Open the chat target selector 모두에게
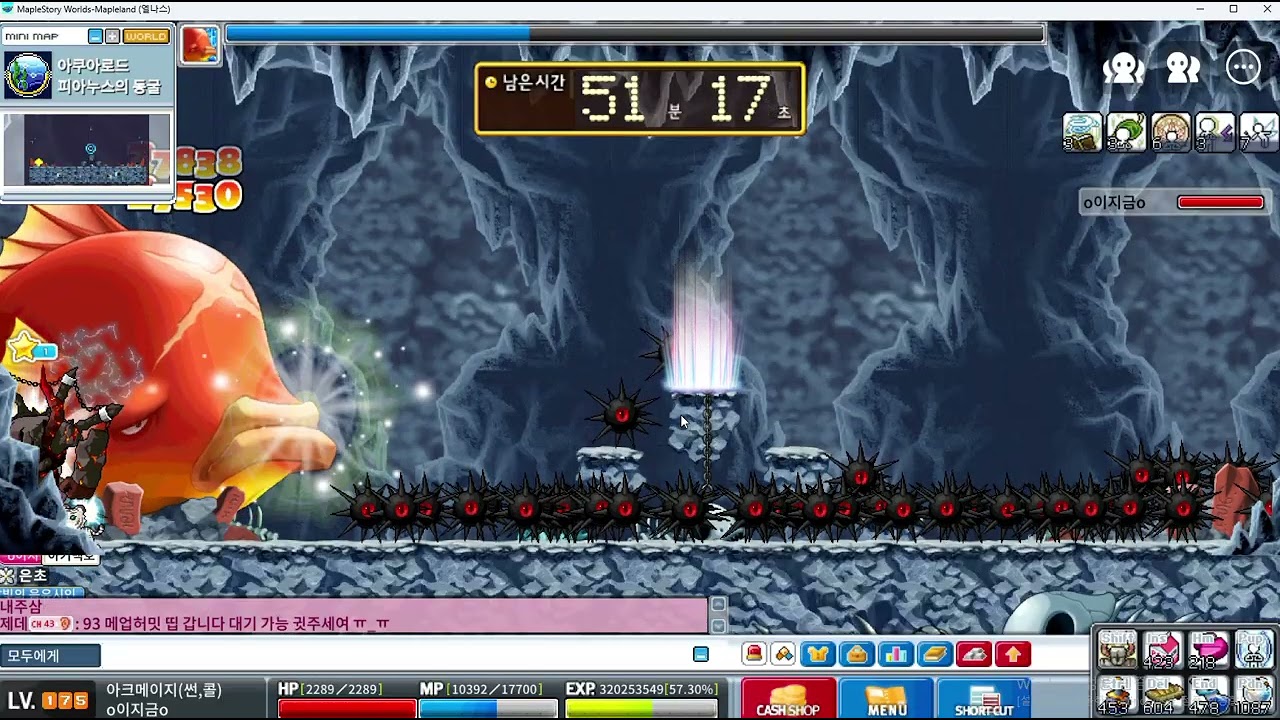Image resolution: width=1280 pixels, height=720 pixels. [50, 656]
